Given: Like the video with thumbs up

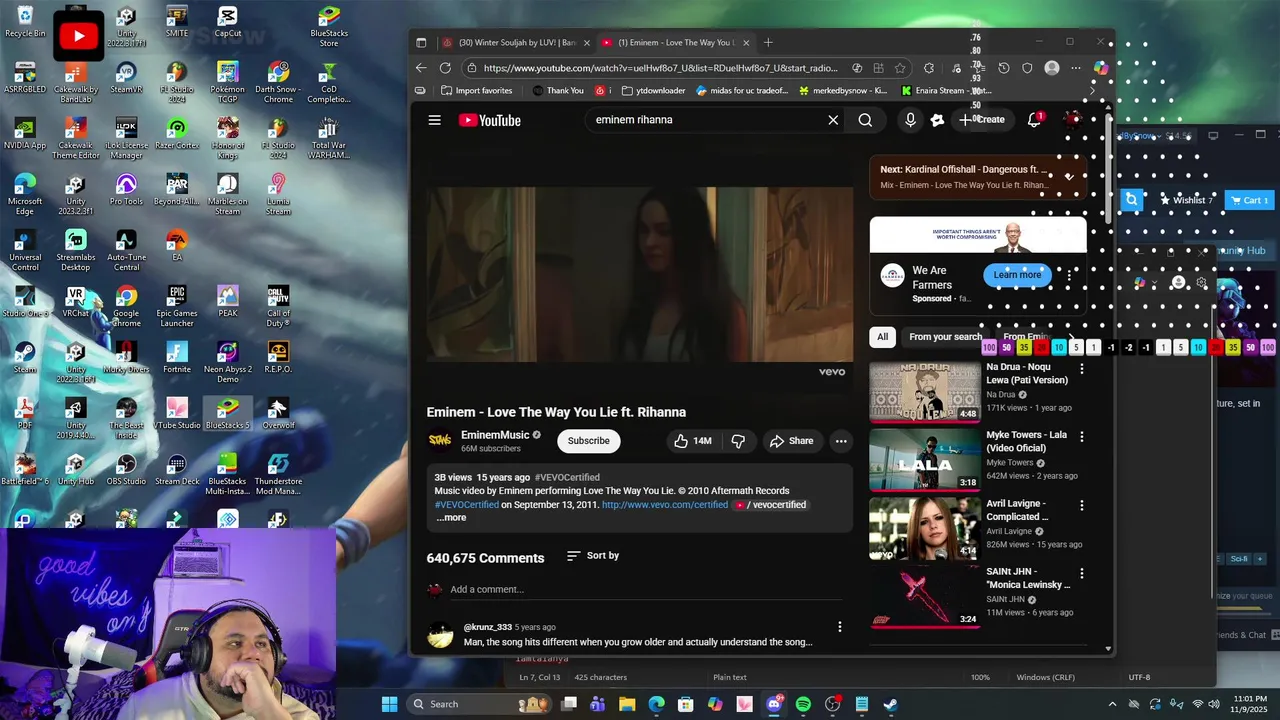Looking at the screenshot, I should 693,441.
